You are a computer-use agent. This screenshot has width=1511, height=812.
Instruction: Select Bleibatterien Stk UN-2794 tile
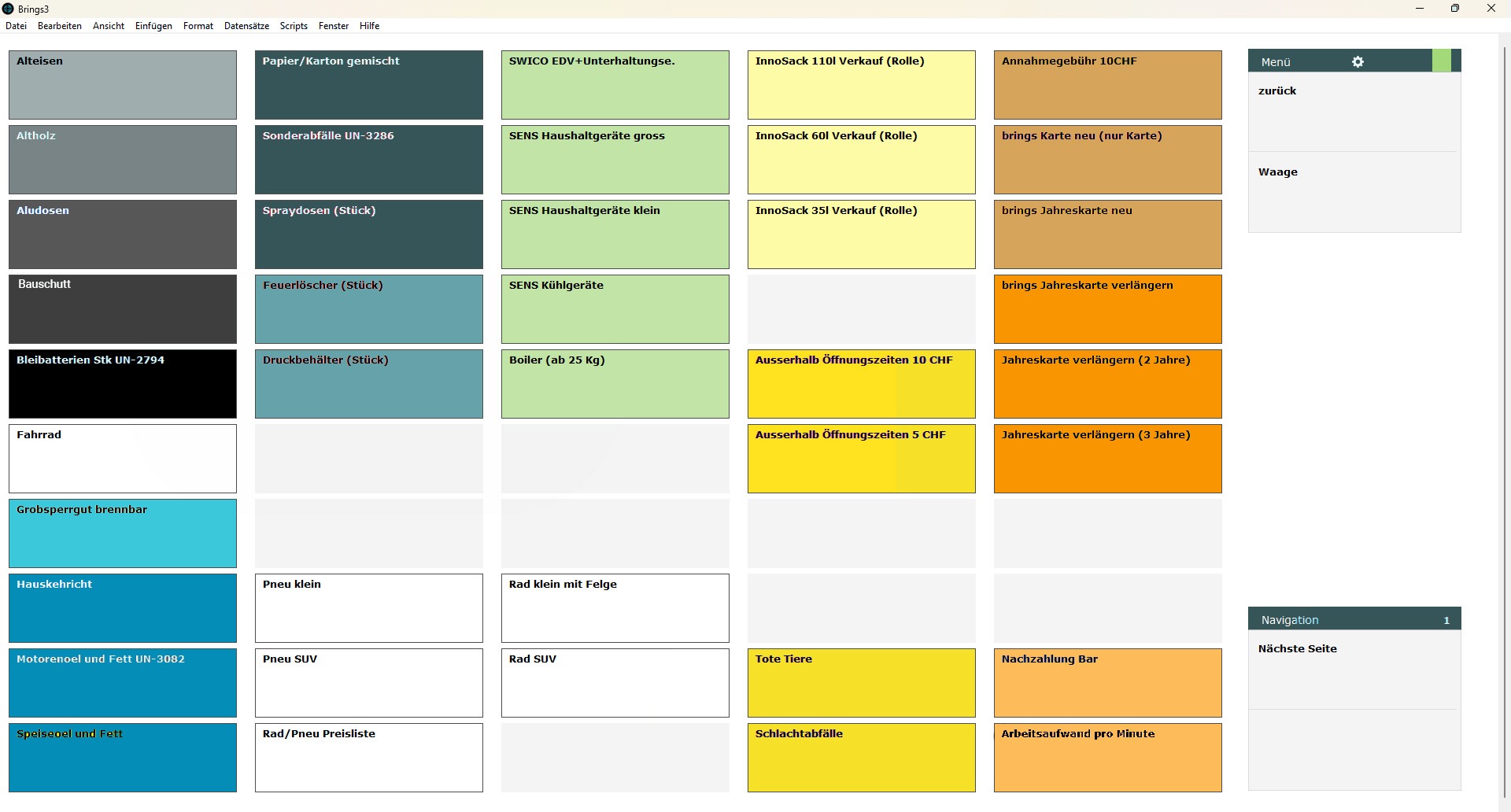(123, 384)
